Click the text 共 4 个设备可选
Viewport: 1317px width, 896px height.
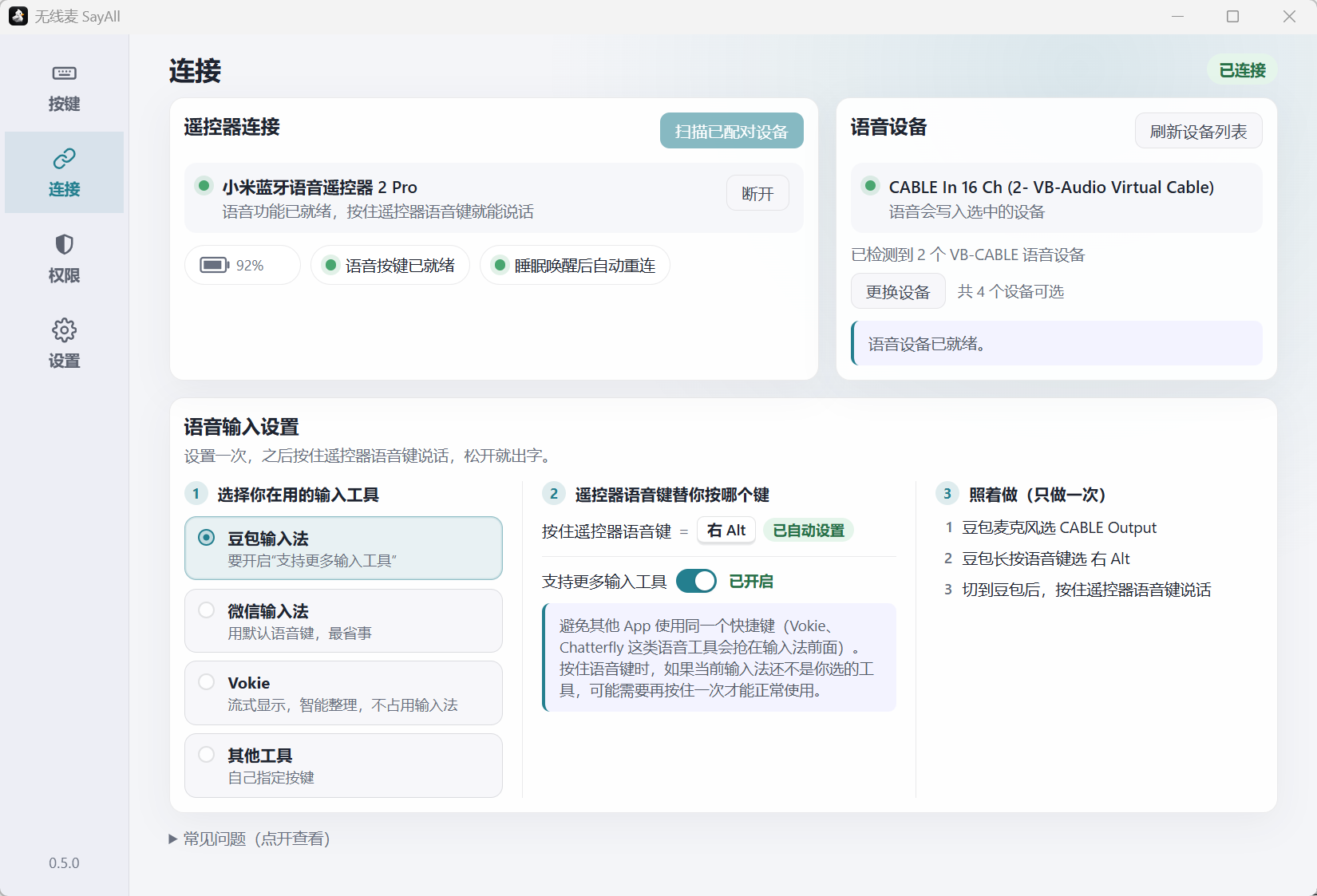tap(1010, 291)
